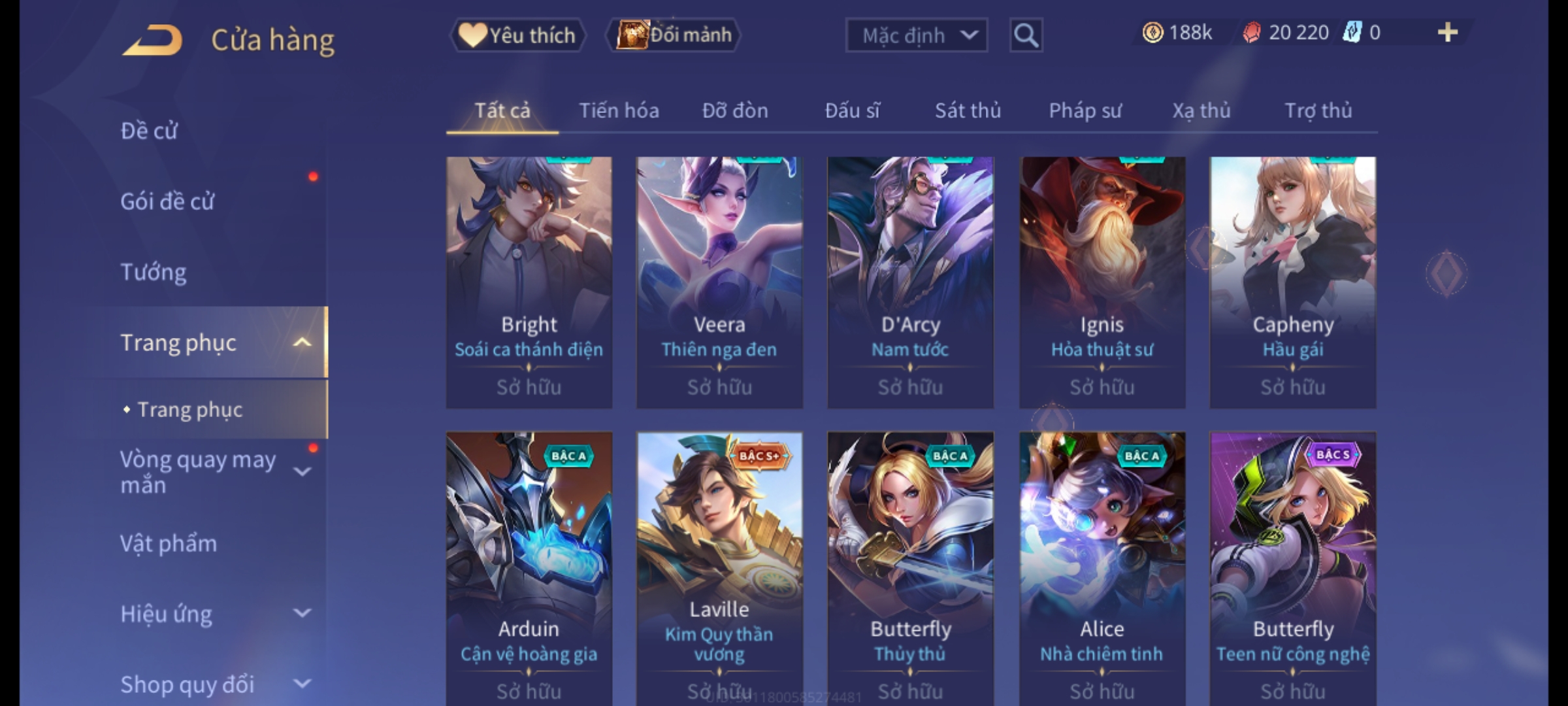Expand the Hiệu ứng sidebar section
Screen dimensions: 1568x706
302,613
